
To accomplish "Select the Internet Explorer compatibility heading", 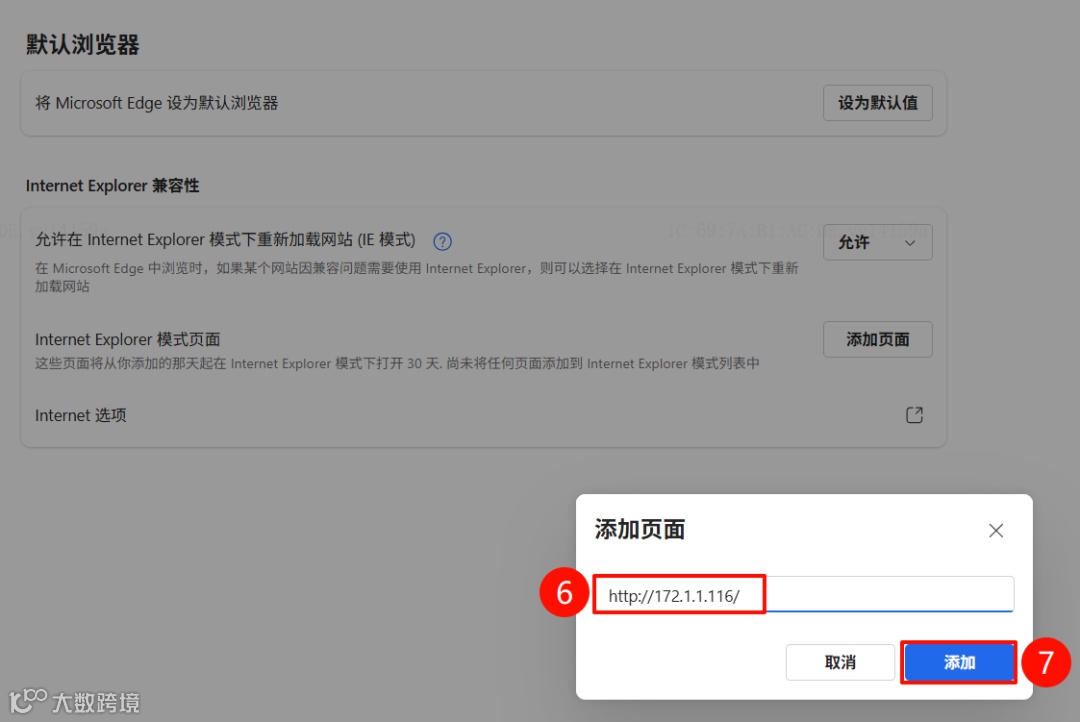I will coord(112,186).
